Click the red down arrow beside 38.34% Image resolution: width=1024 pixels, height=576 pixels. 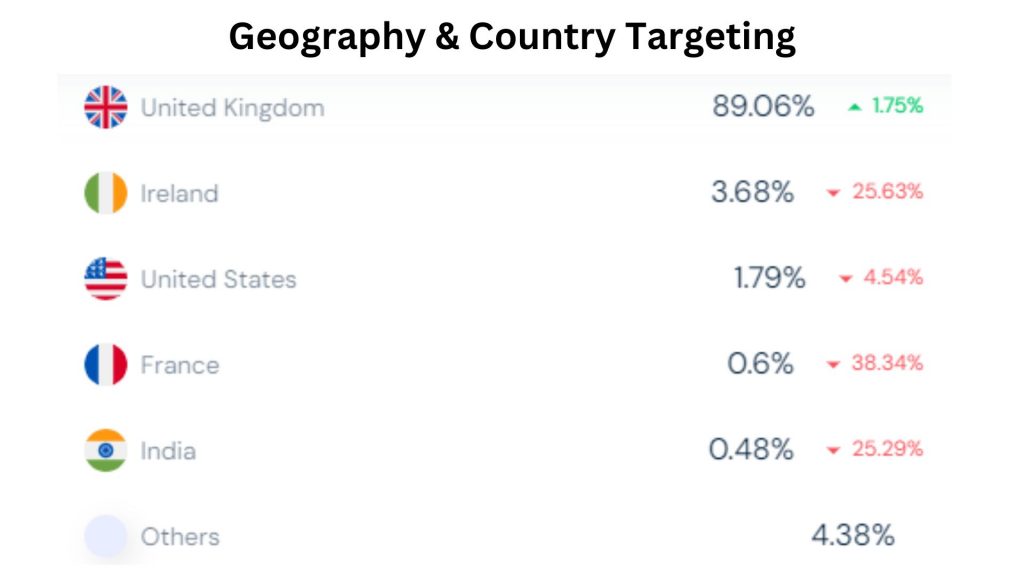833,364
